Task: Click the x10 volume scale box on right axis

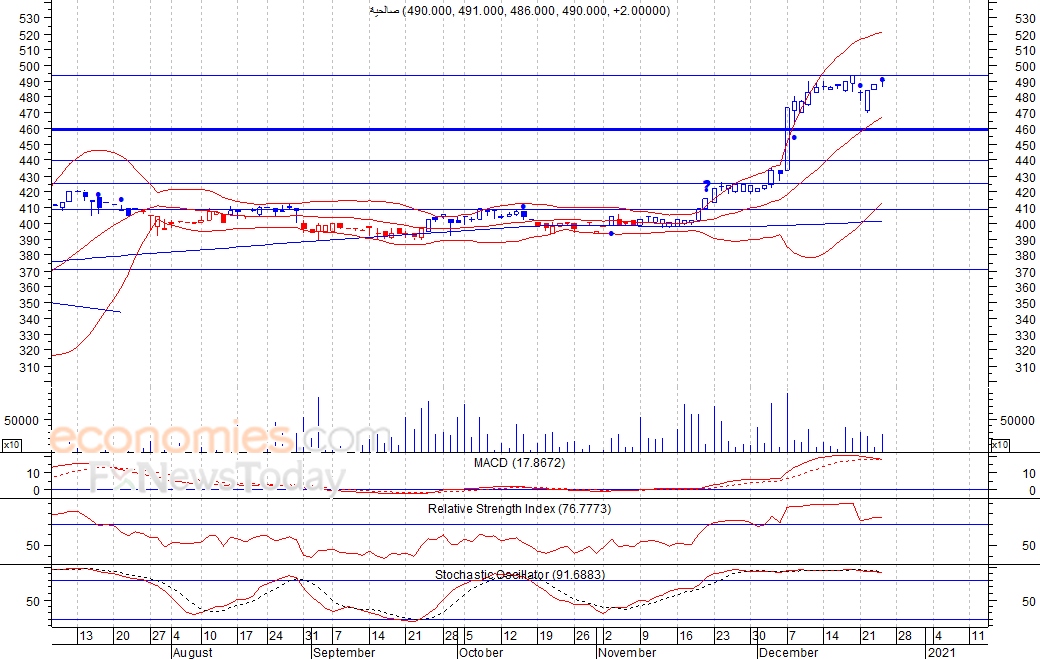Action: (x=1000, y=445)
